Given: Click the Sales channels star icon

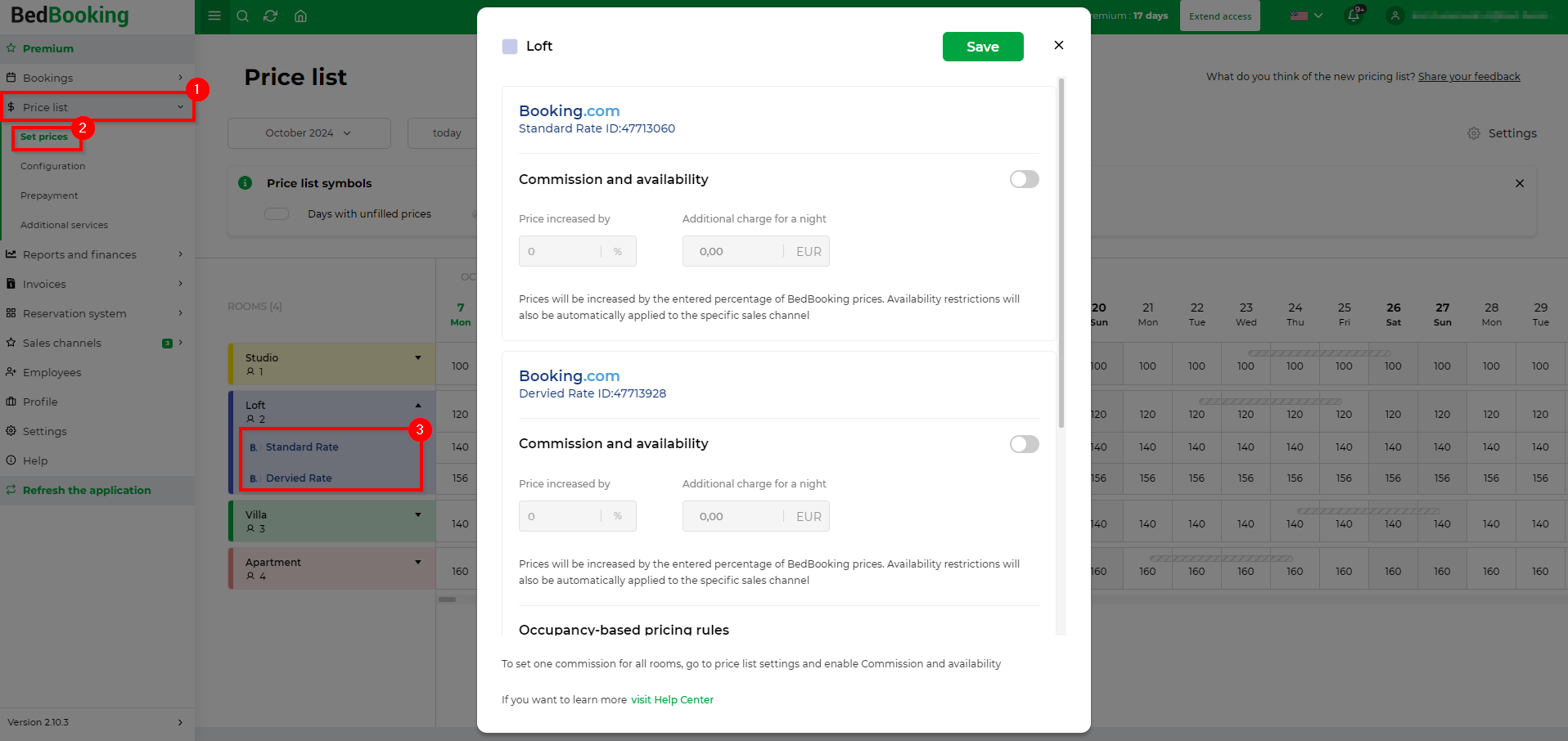Looking at the screenshot, I should tap(11, 343).
